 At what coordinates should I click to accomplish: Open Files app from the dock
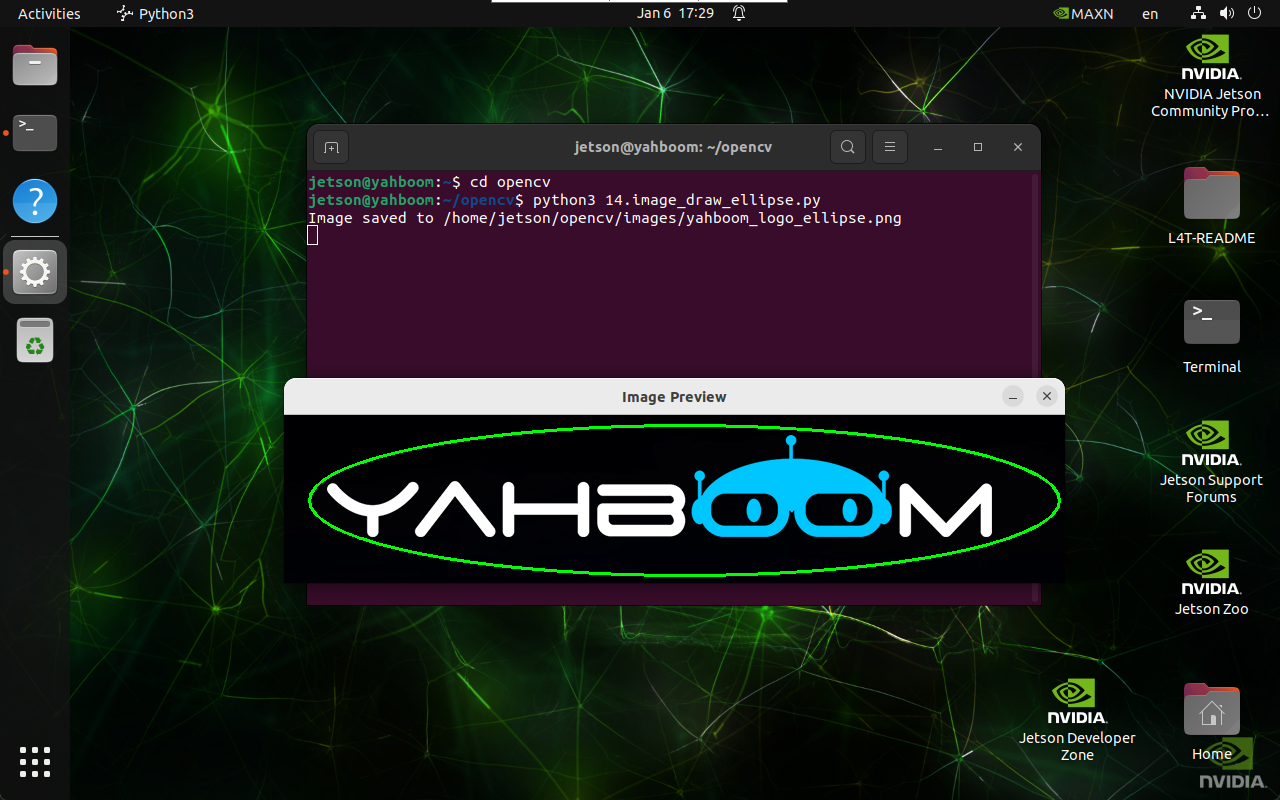coord(35,66)
